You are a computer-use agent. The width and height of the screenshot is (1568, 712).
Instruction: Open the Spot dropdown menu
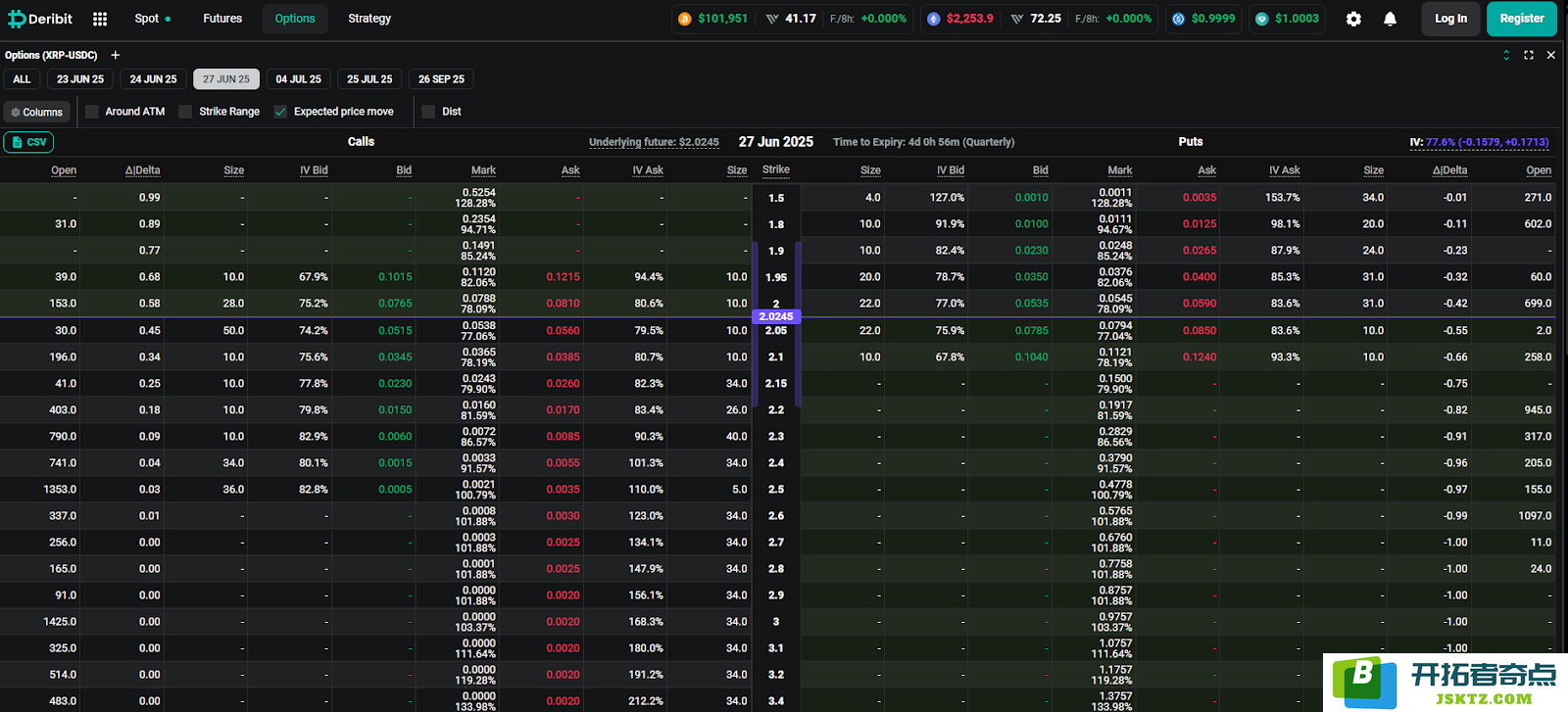tap(153, 19)
